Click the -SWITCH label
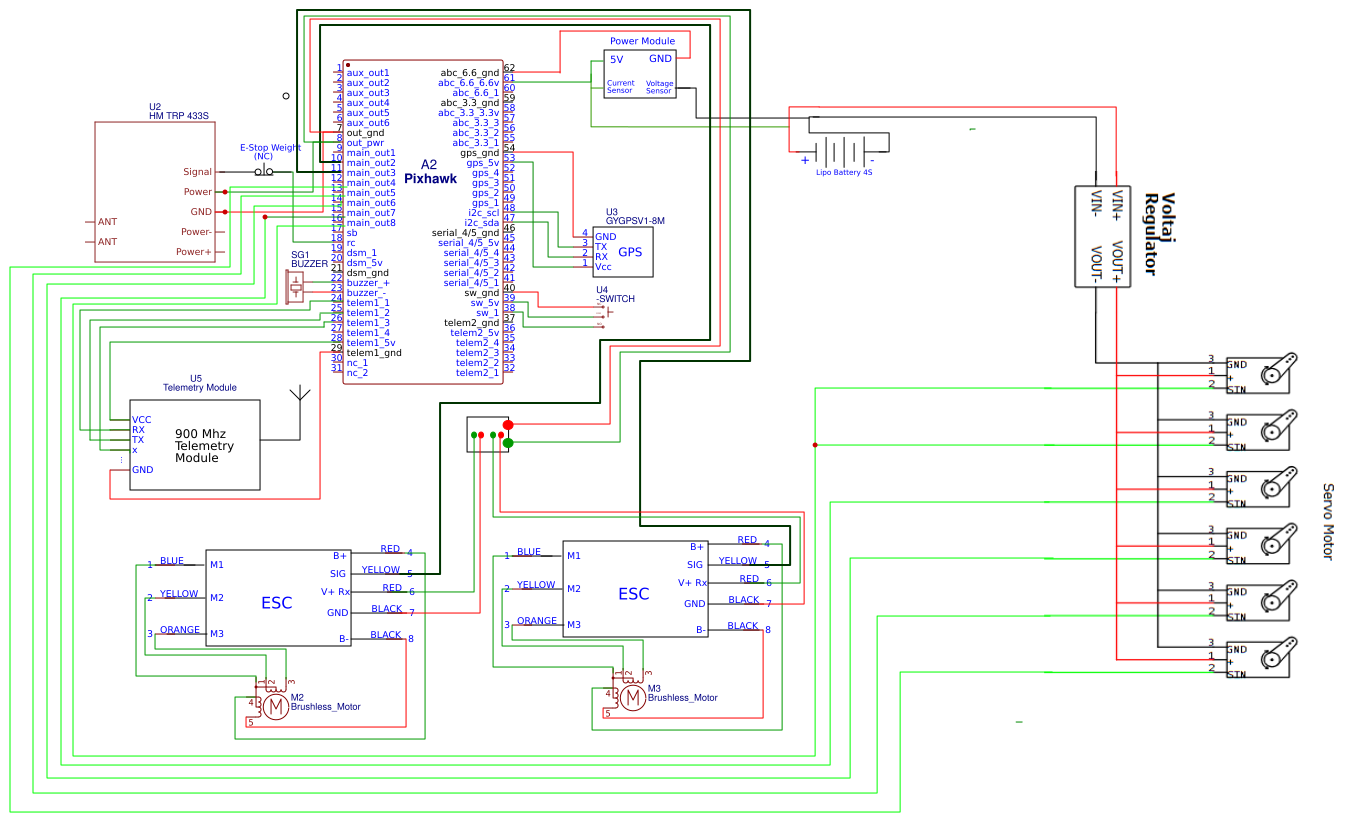Screen dimensions: 1345x822 [x=615, y=299]
